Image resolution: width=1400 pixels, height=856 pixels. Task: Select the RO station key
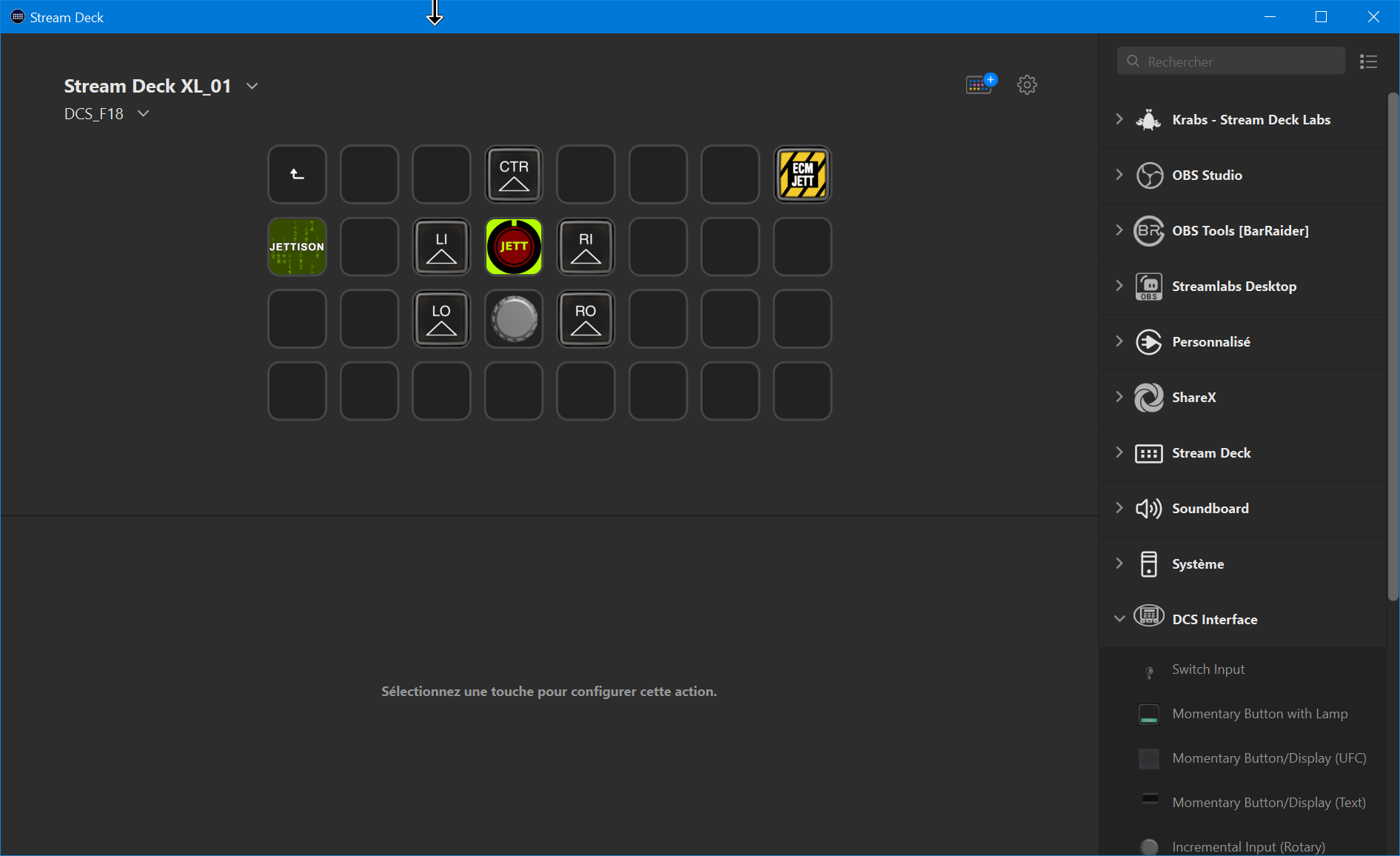coord(586,319)
